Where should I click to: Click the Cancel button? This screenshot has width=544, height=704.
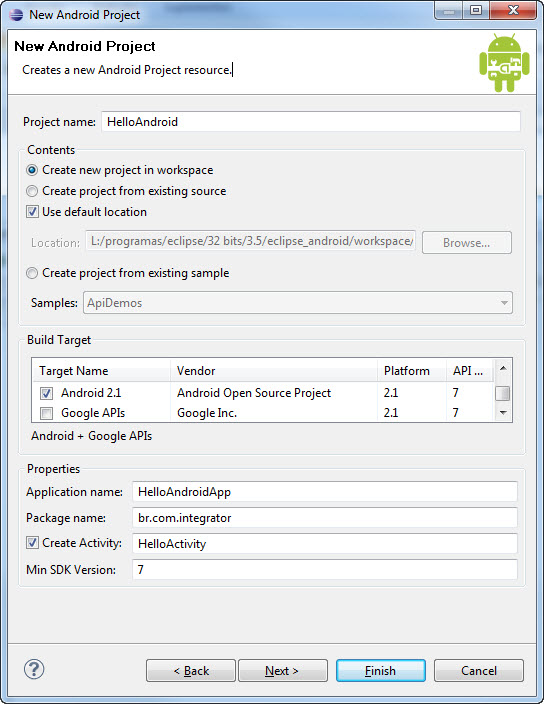point(478,671)
